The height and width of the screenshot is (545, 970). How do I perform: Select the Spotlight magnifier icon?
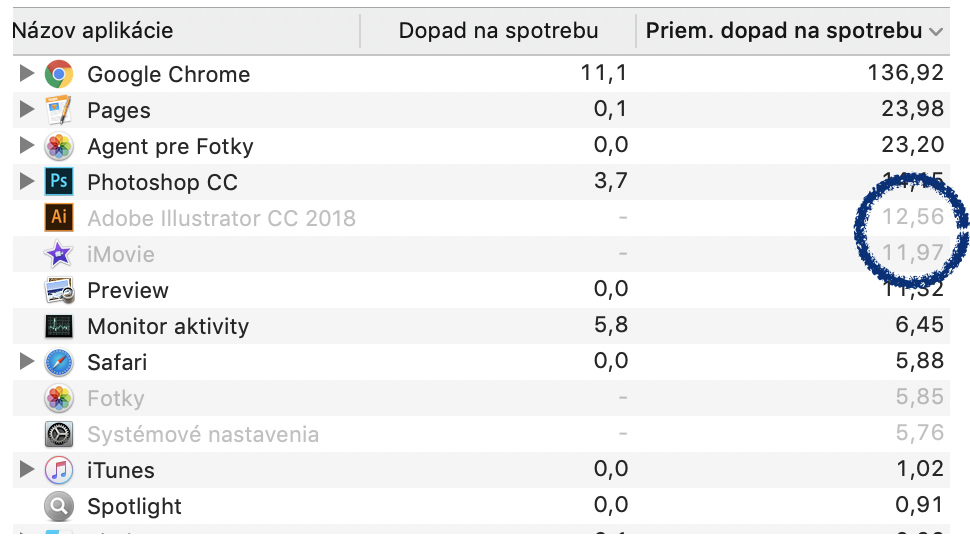pos(59,506)
